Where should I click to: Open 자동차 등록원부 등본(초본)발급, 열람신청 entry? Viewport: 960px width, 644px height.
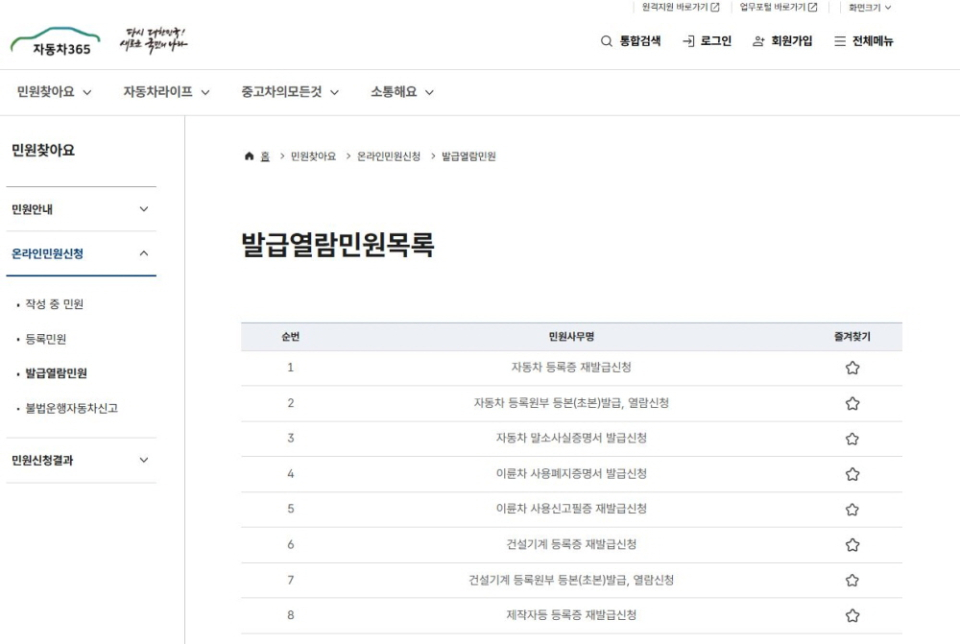571,403
